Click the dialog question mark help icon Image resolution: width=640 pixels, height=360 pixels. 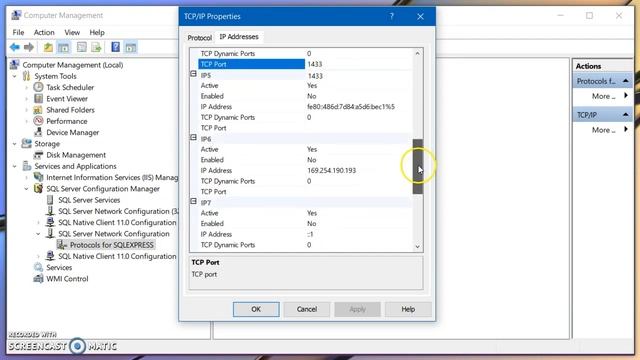(391, 16)
